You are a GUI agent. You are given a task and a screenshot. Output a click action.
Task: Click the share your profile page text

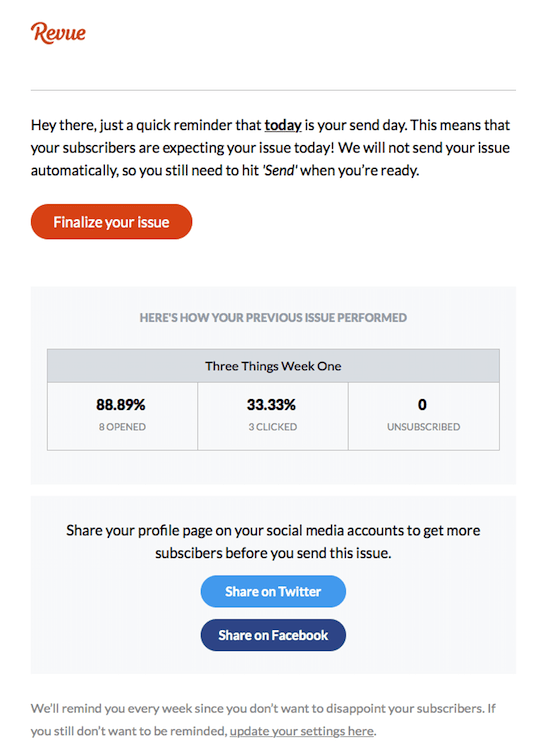tap(273, 542)
